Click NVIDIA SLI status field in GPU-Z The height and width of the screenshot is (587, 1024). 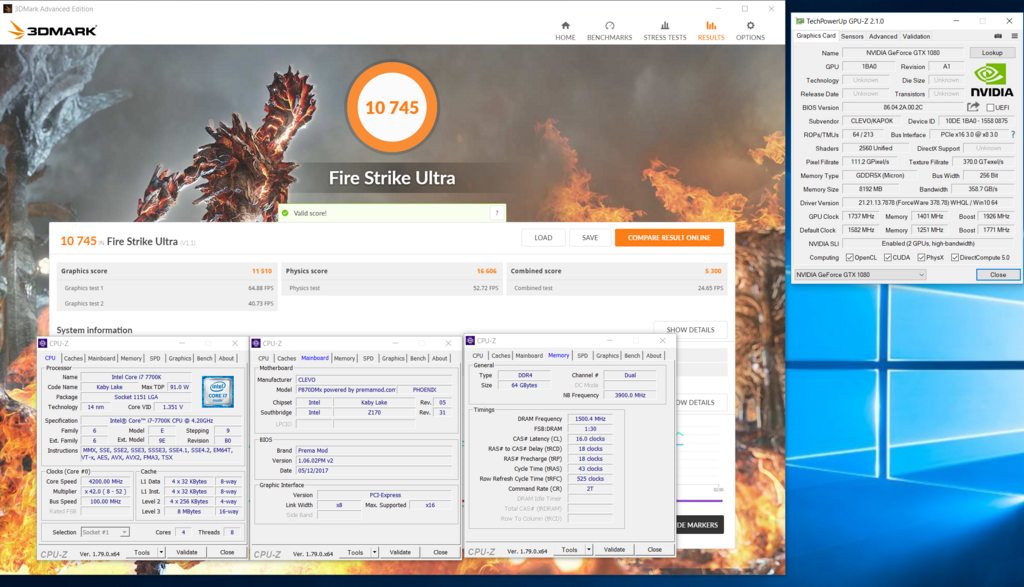coord(927,244)
